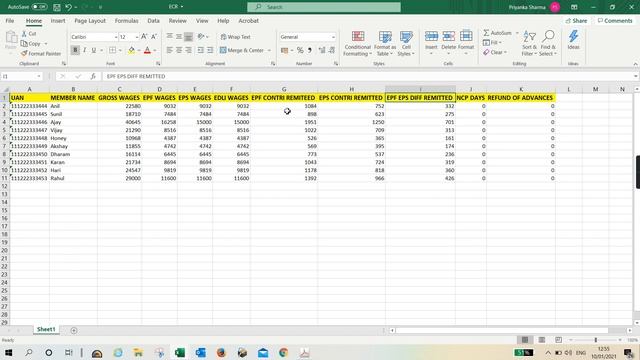Screen dimensions: 640x360
Task: Switch to Page Break Preview view
Action: coord(558,340)
